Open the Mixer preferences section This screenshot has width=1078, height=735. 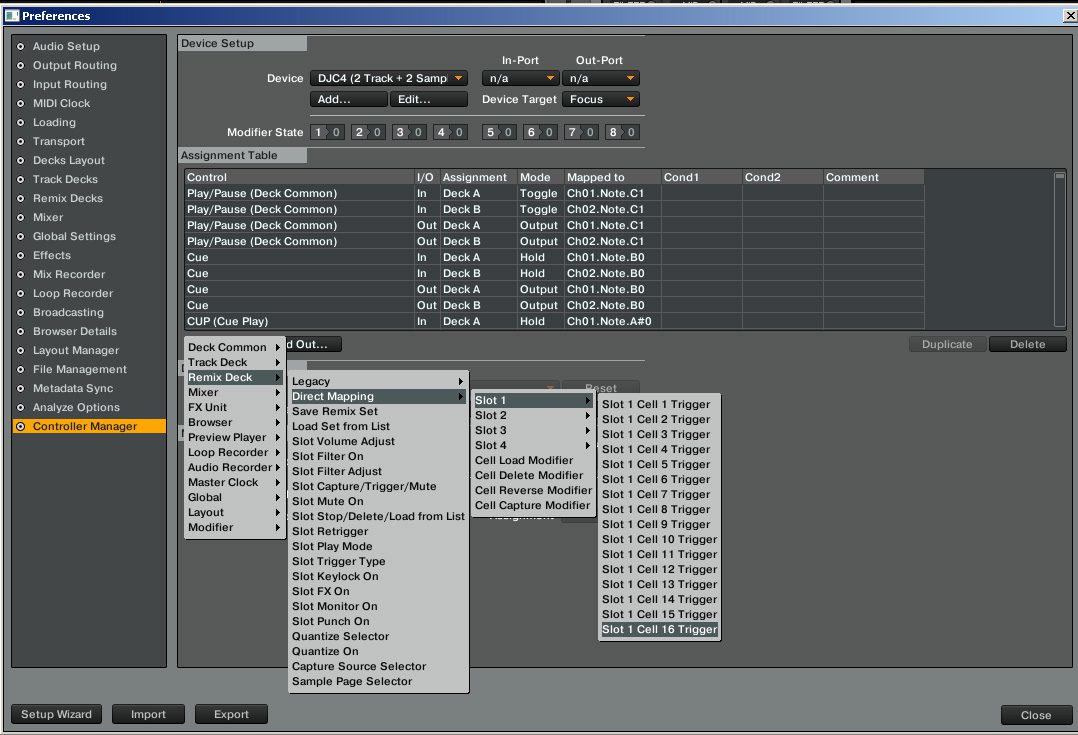pos(47,217)
